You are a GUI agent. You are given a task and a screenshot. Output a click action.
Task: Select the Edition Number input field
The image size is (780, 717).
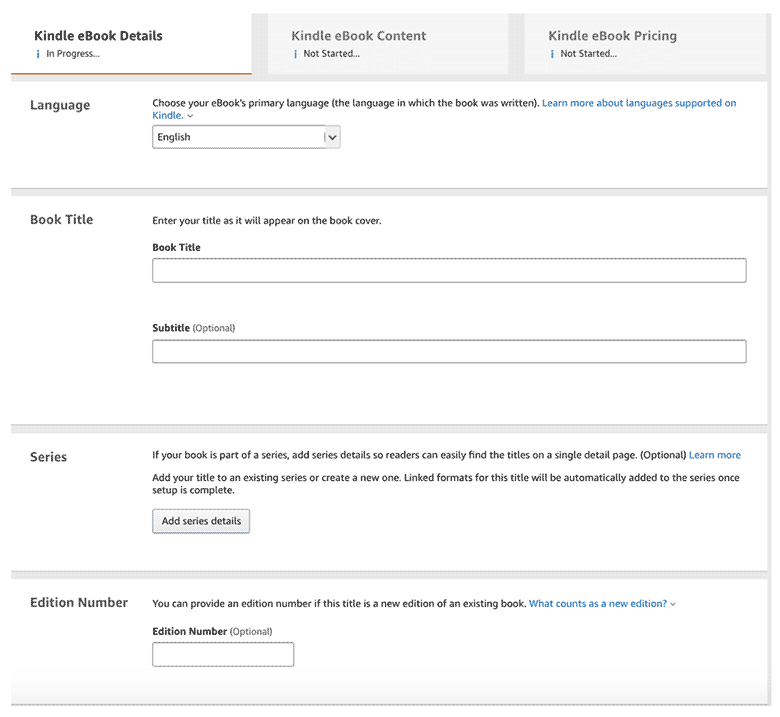coord(223,655)
